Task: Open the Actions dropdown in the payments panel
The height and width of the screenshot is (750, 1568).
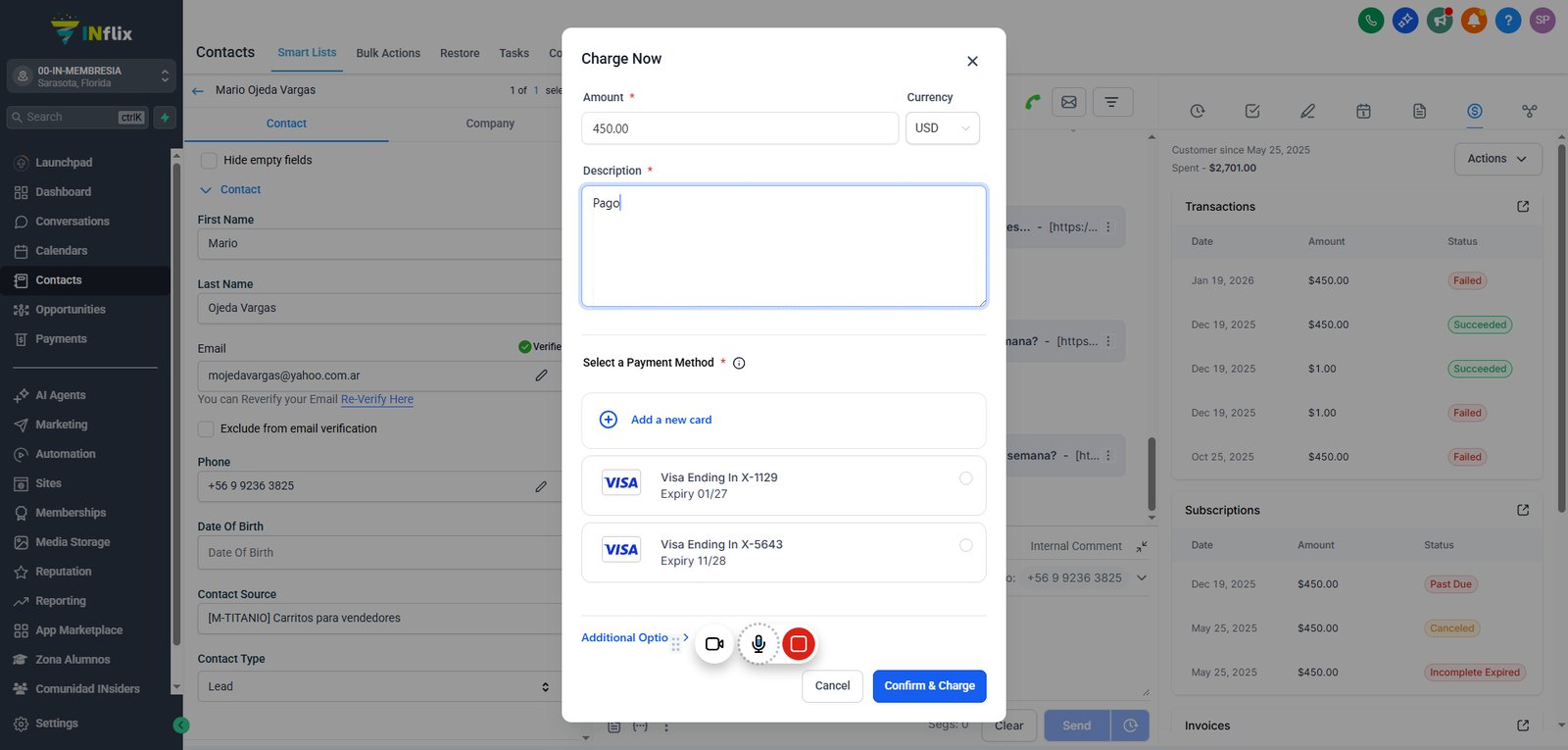Action: coord(1497,159)
